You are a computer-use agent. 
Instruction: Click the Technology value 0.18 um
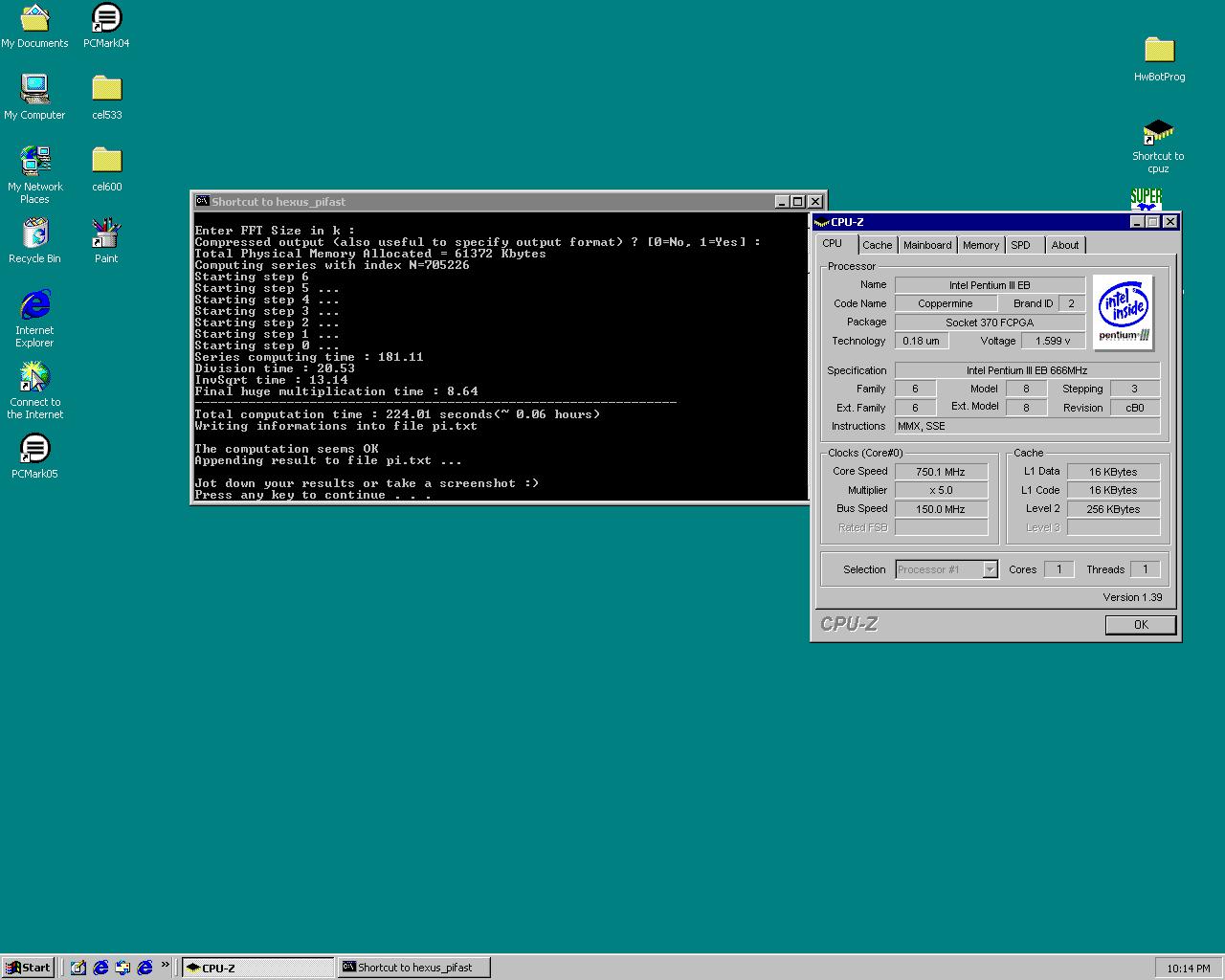click(x=921, y=341)
